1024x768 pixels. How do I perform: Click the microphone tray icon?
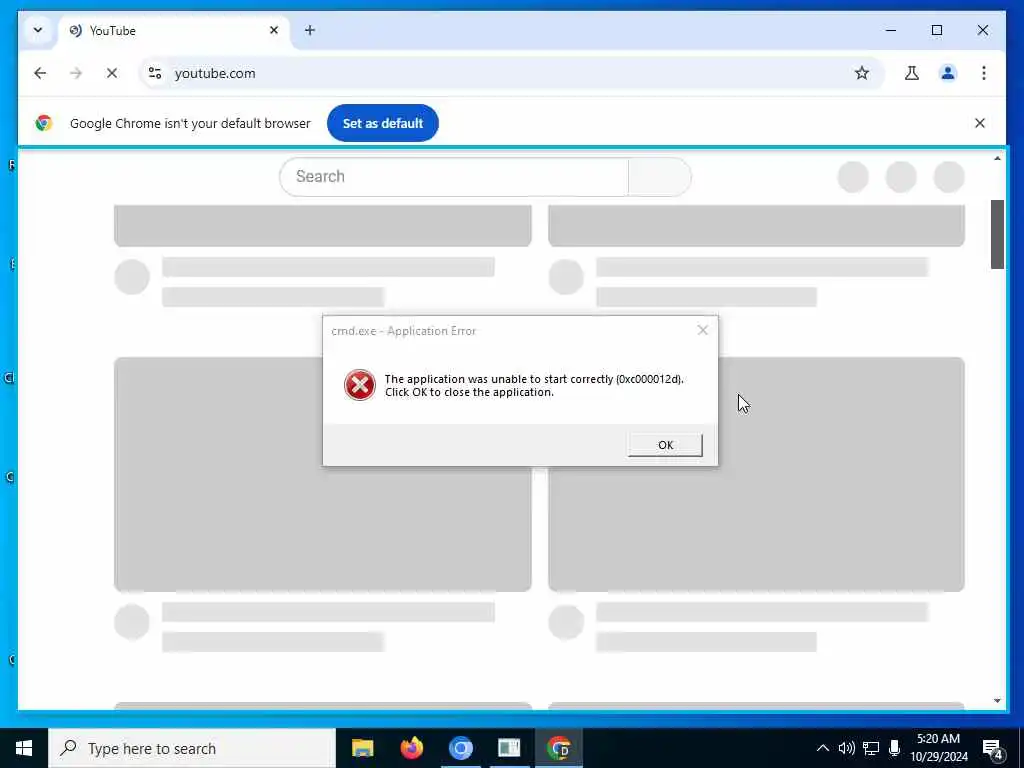tap(894, 748)
